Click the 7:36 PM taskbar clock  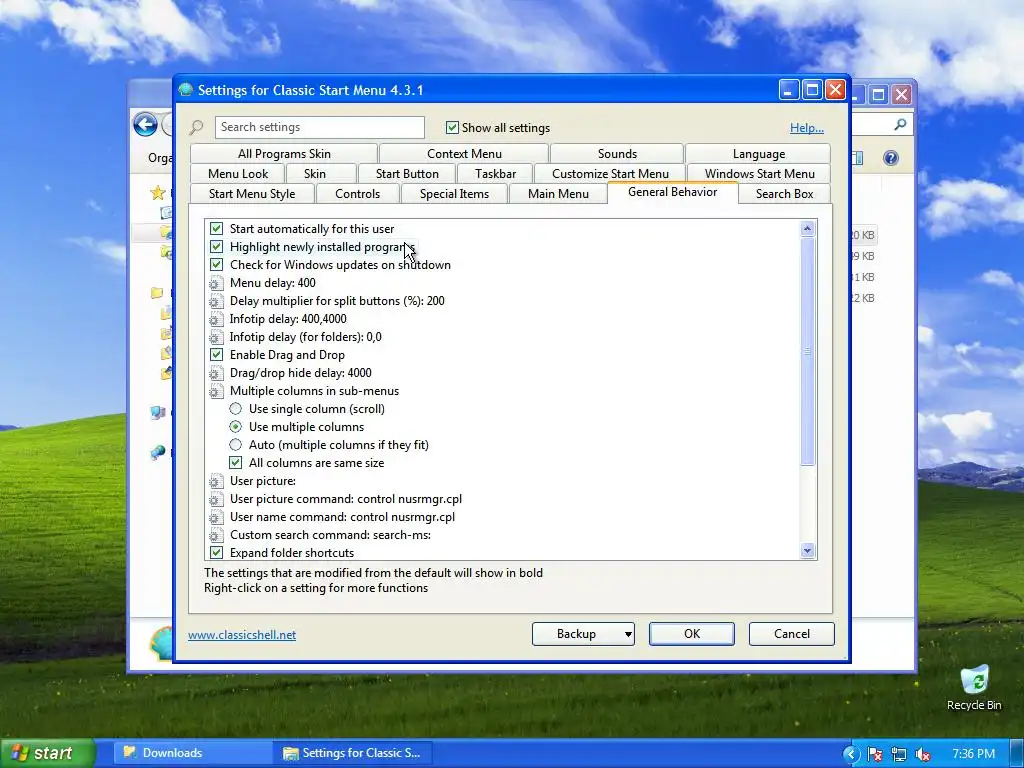click(x=973, y=754)
